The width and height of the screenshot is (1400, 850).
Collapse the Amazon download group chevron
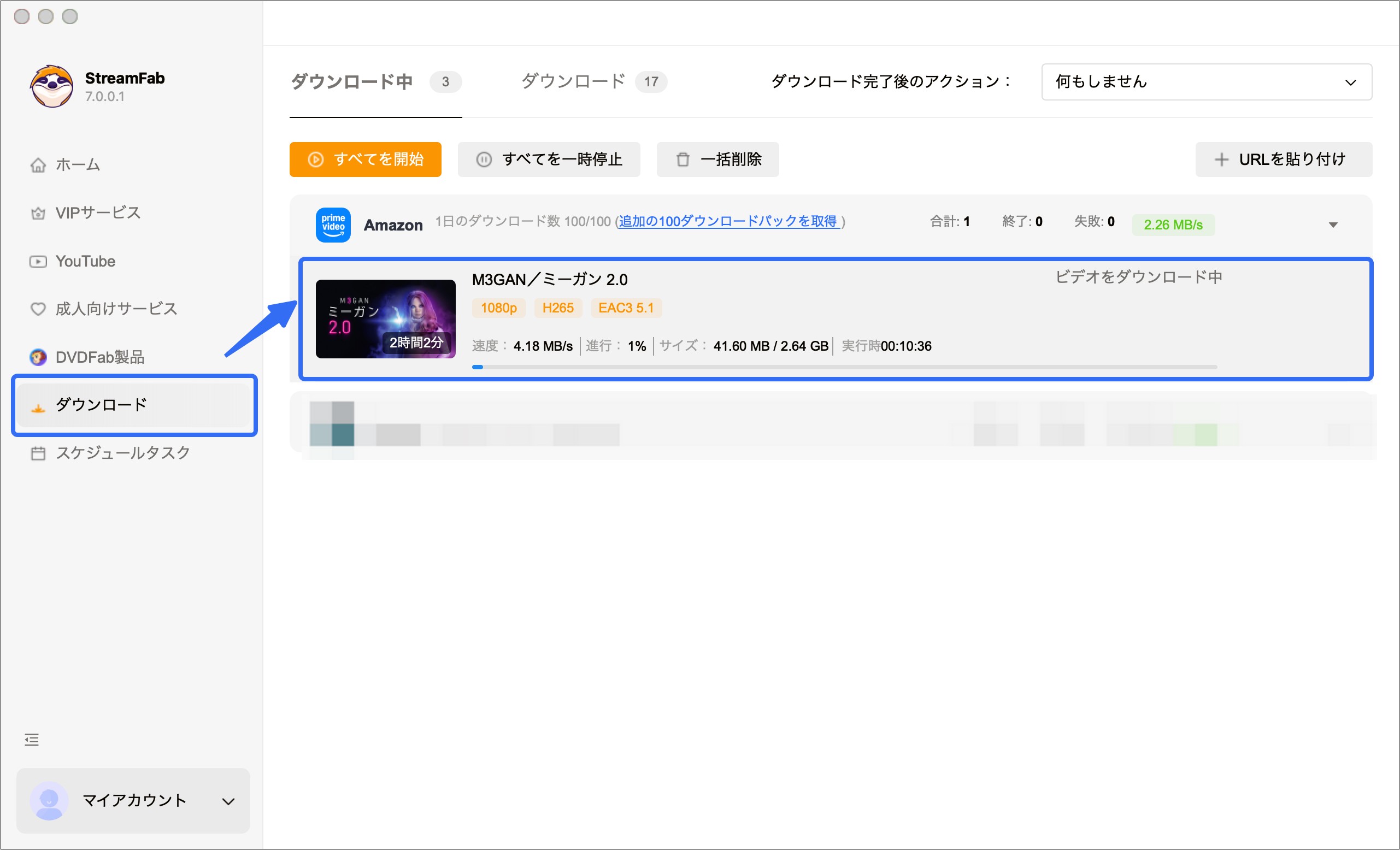pos(1332,225)
